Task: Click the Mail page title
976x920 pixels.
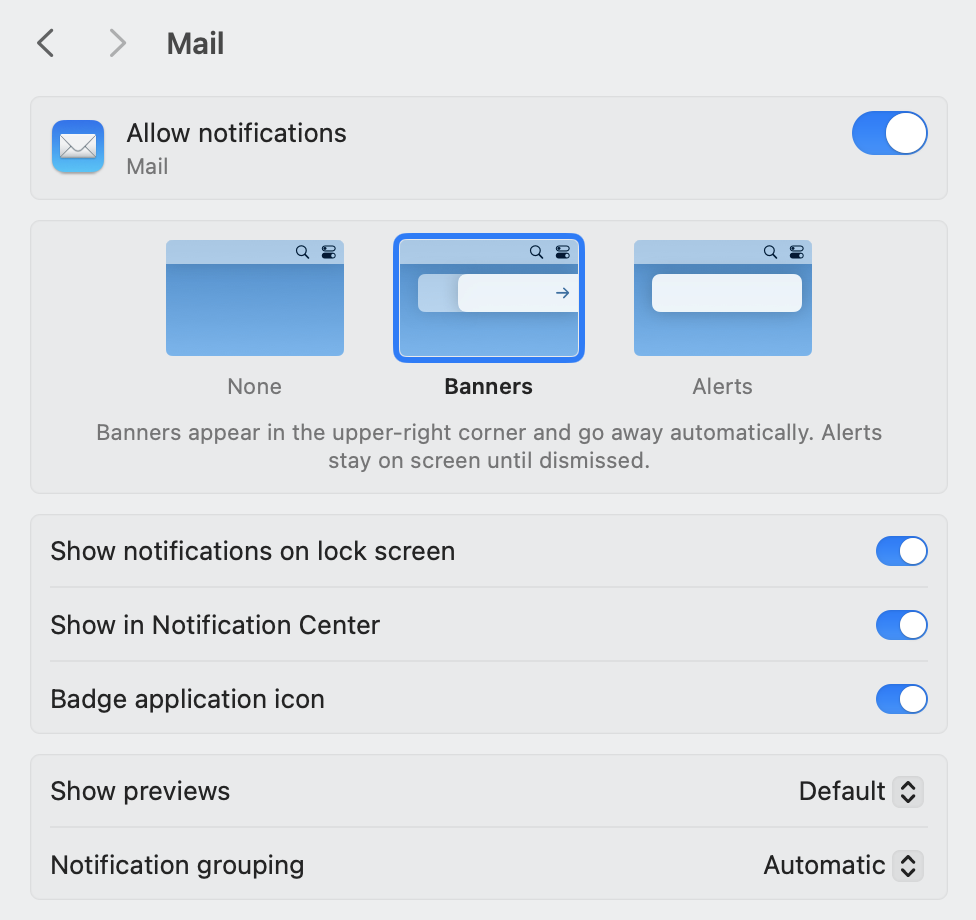Action: (x=195, y=44)
